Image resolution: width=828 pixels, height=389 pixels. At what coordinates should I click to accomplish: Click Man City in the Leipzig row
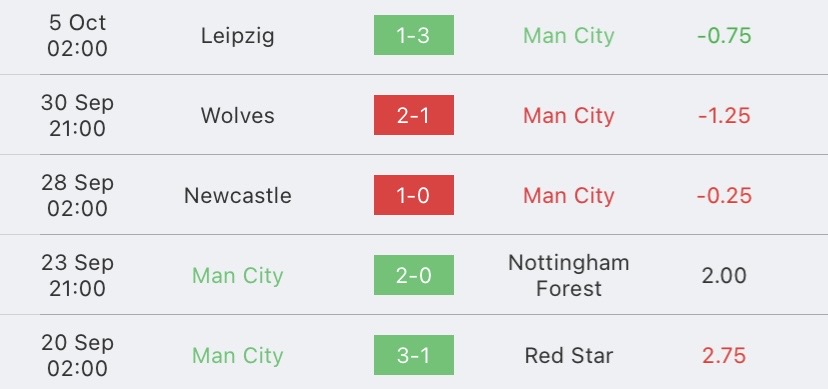569,36
